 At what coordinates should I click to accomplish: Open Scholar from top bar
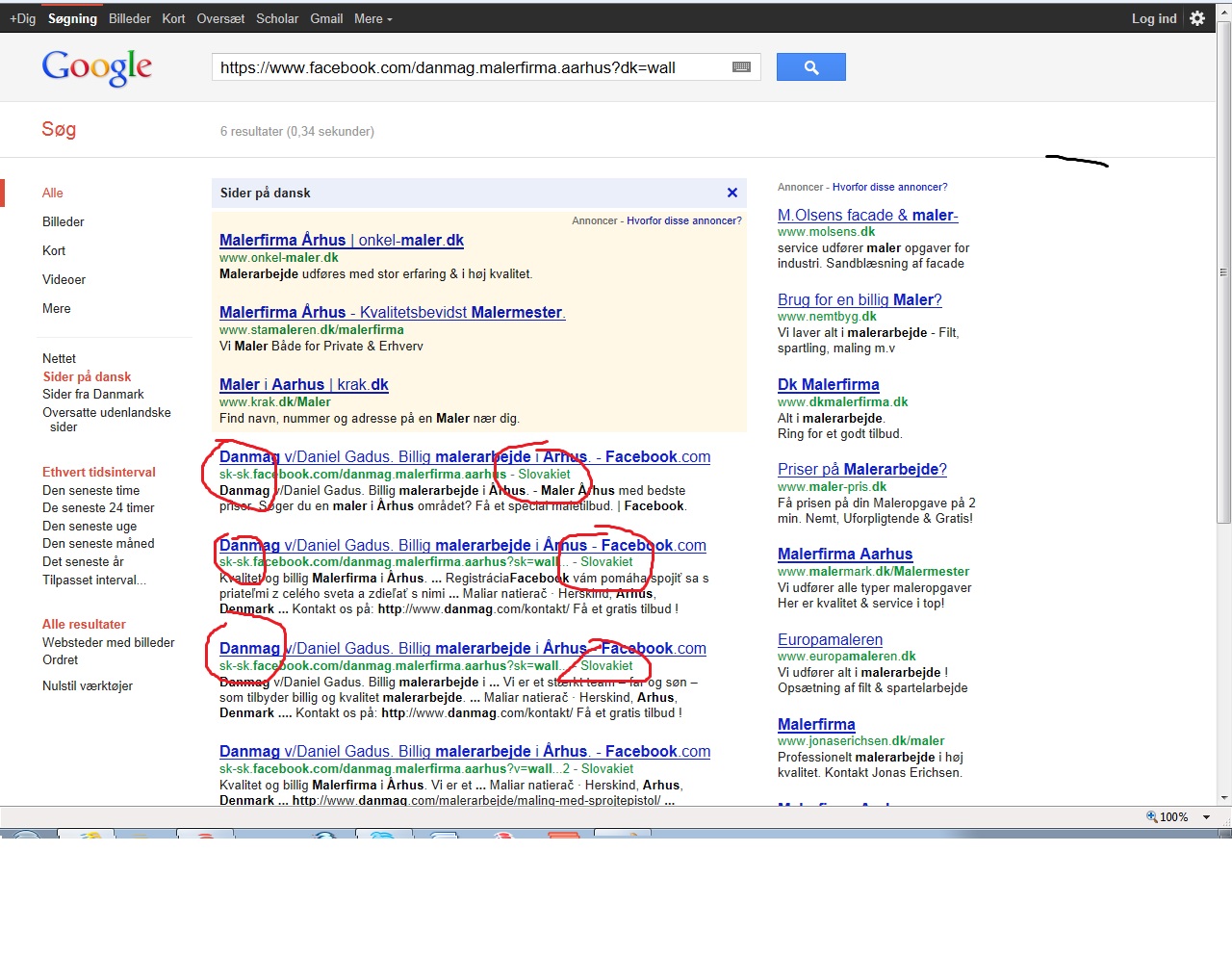tap(277, 18)
